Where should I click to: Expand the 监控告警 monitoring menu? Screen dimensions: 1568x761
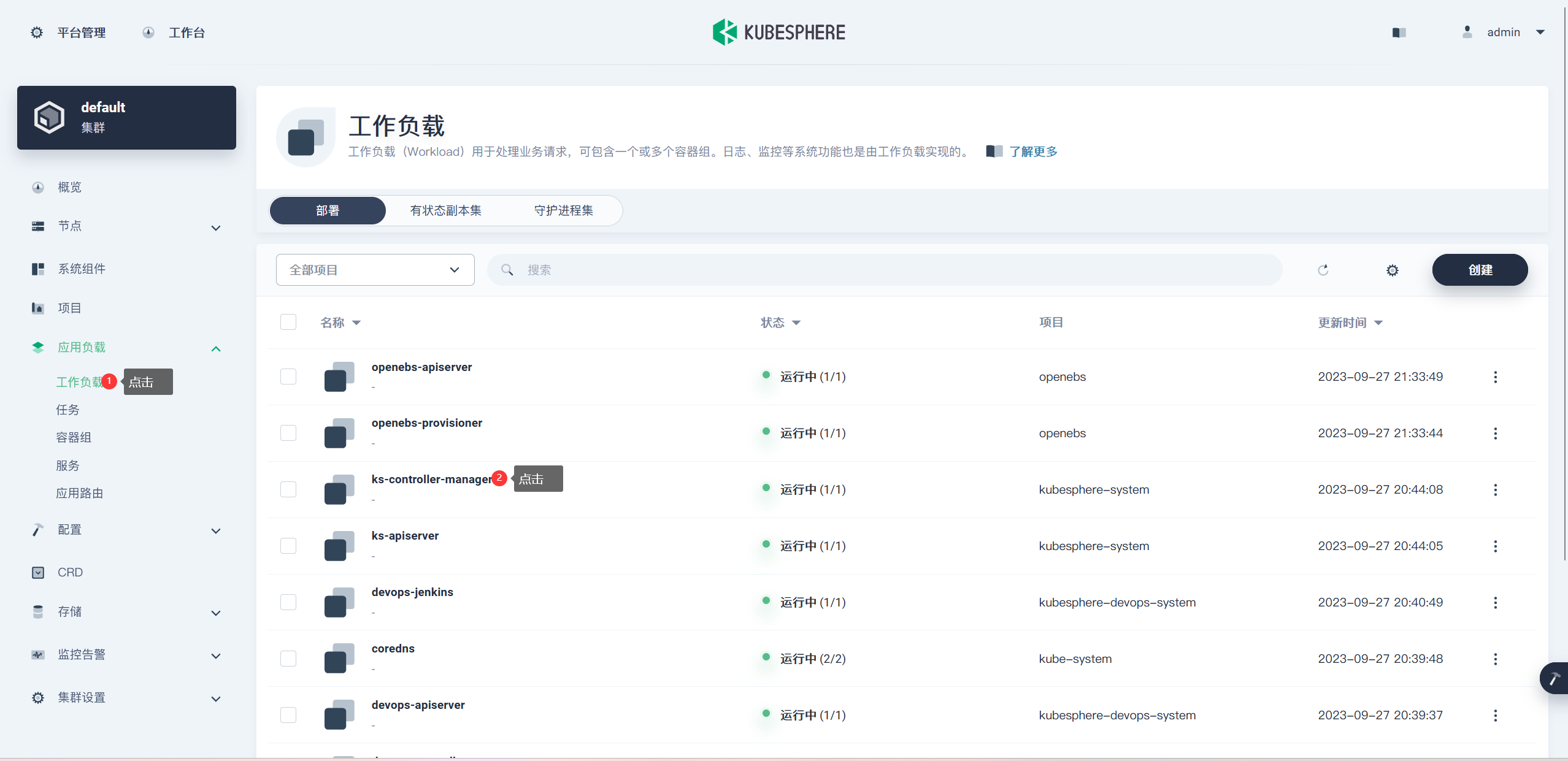click(216, 656)
